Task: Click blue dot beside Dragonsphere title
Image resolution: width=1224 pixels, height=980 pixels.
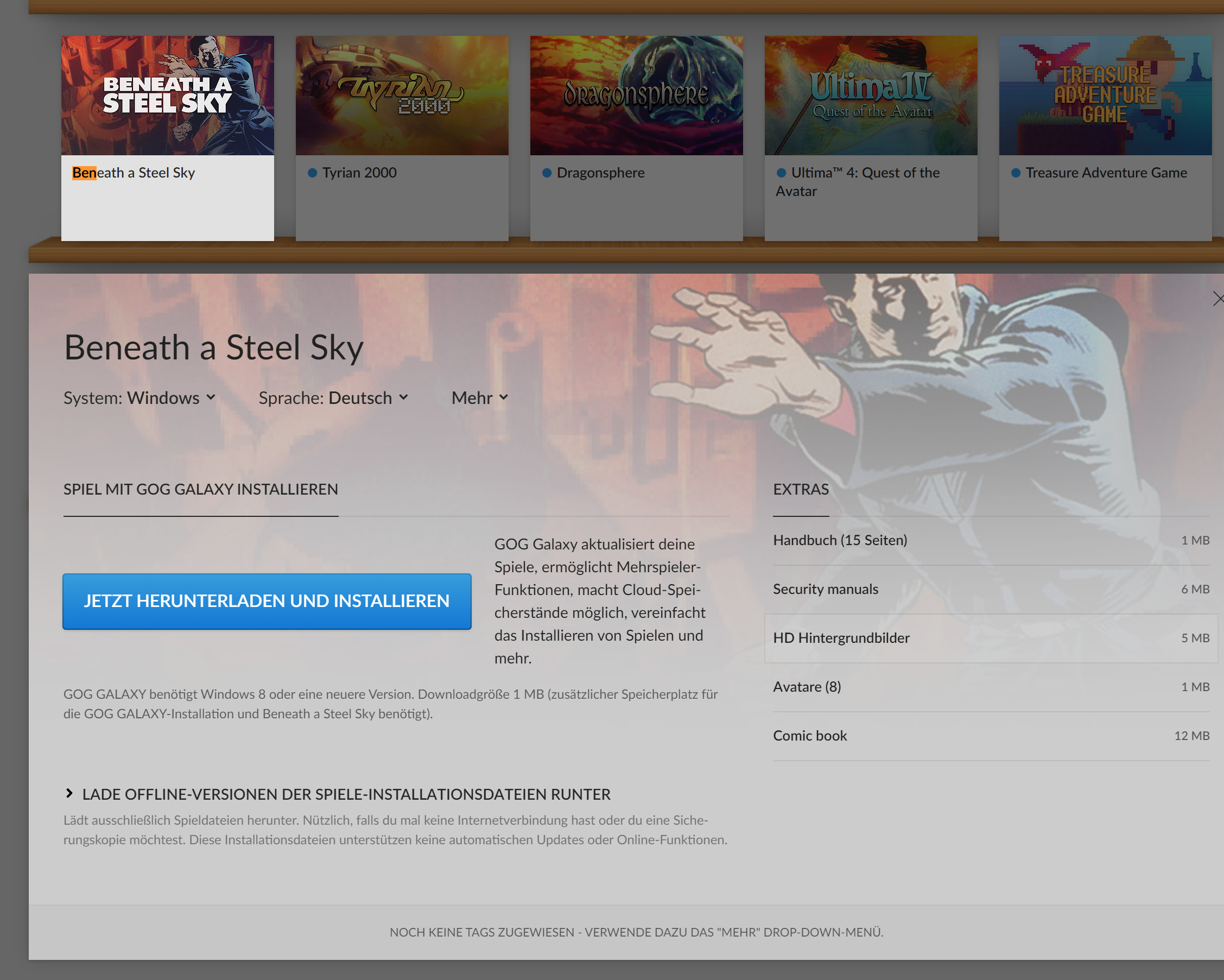Action: pos(547,173)
